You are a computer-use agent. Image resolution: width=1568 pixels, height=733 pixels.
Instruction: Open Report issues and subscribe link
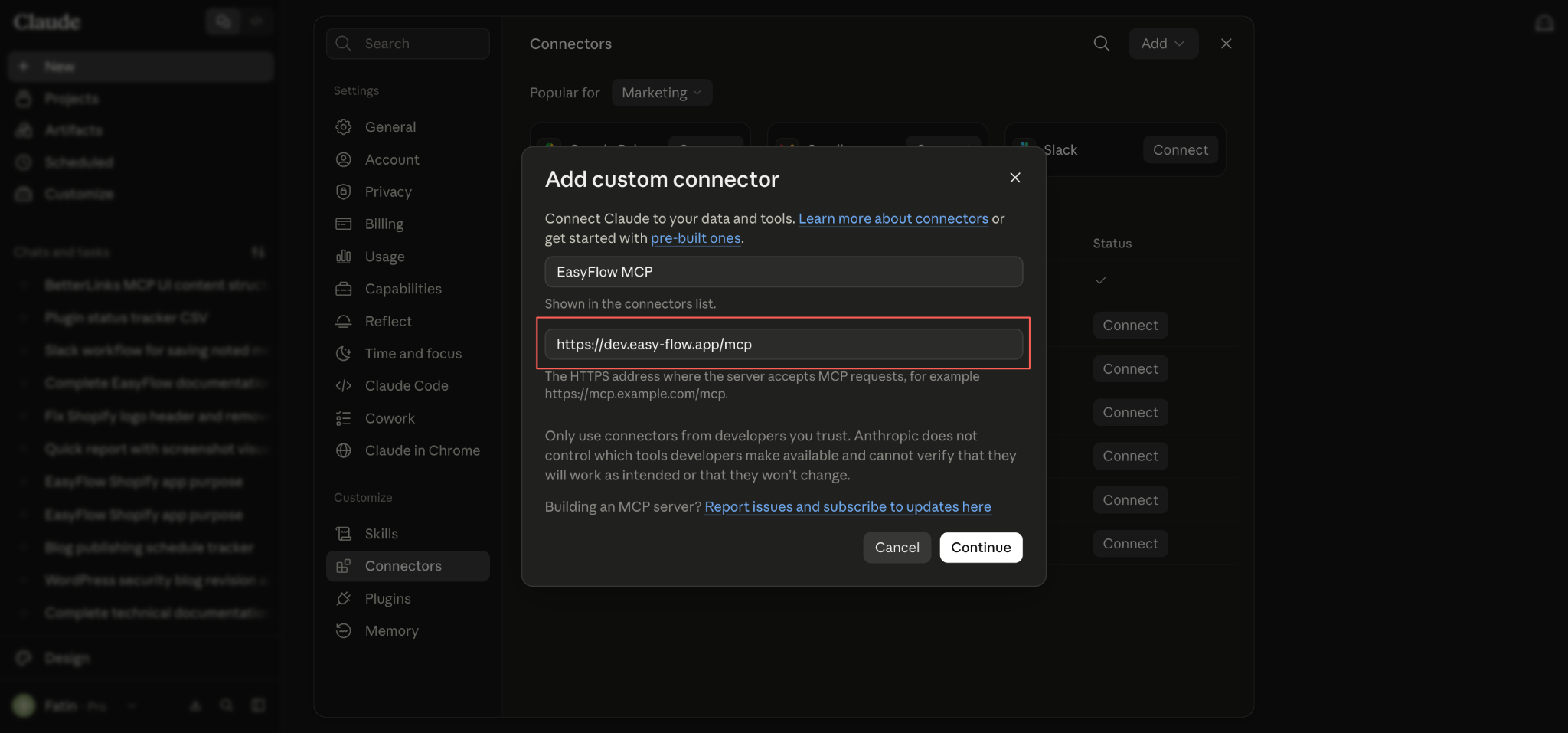[848, 506]
